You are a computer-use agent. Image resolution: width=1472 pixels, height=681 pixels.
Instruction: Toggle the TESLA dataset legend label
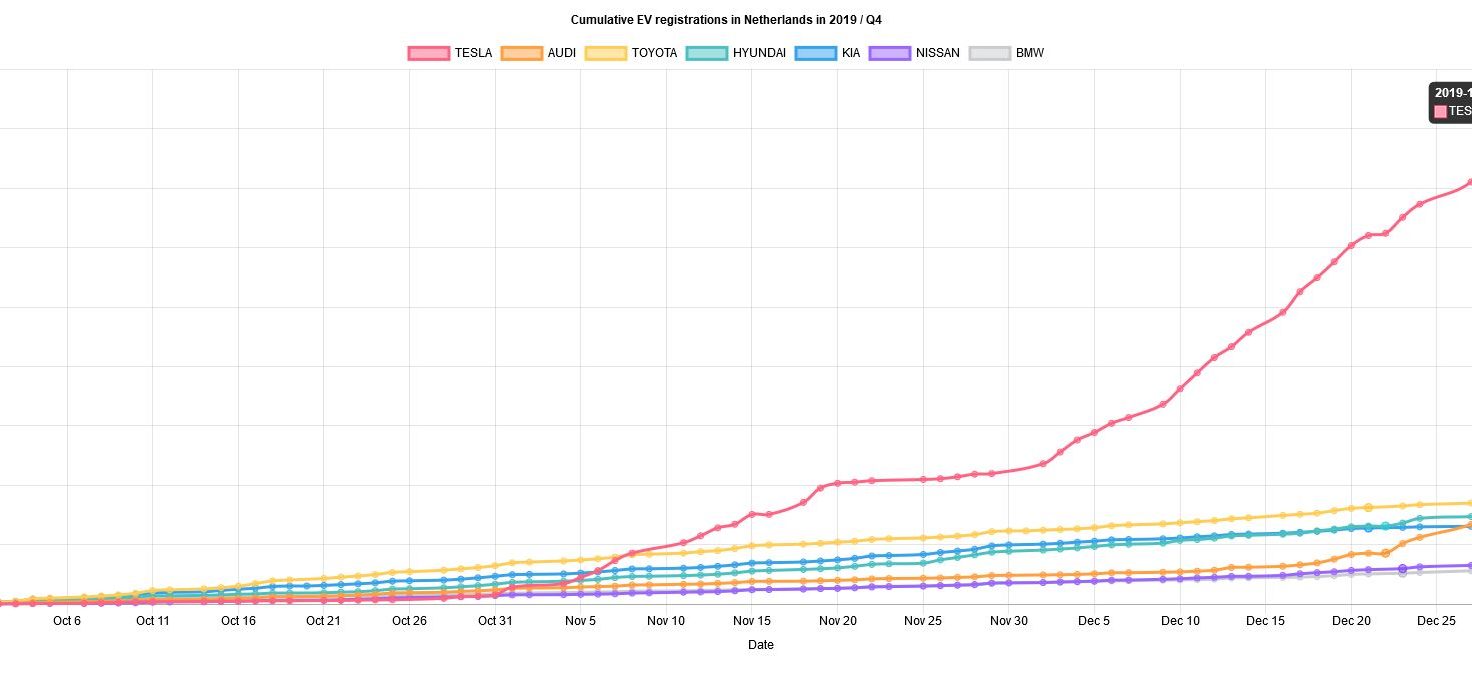pyautogui.click(x=474, y=53)
